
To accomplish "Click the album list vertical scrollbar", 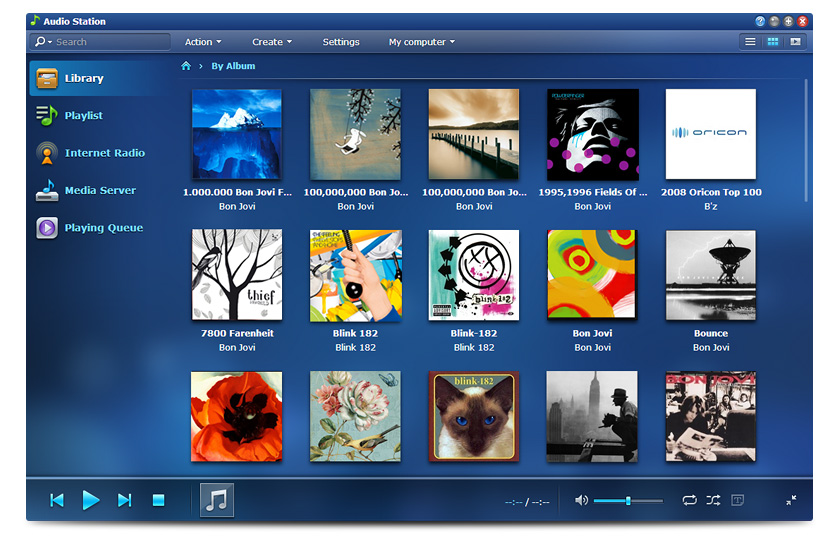I will pyautogui.click(x=806, y=140).
